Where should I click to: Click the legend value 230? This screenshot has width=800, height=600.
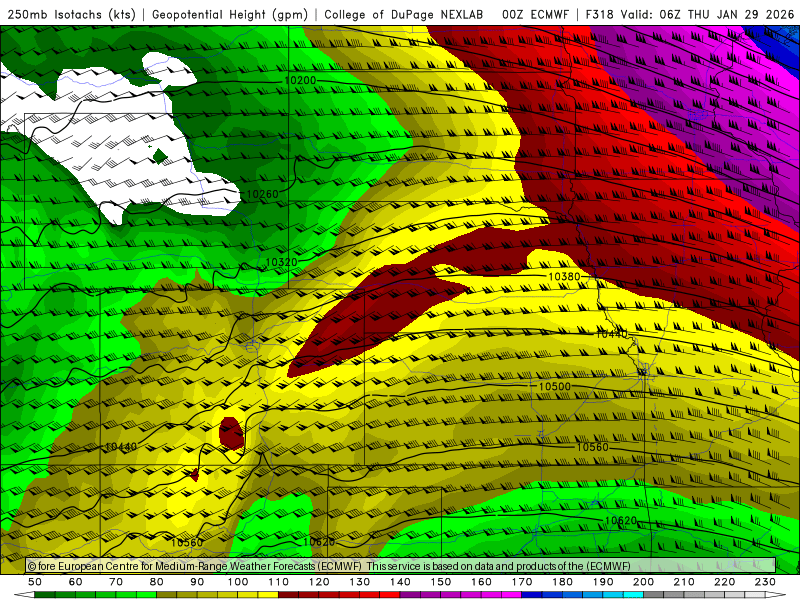(x=765, y=582)
